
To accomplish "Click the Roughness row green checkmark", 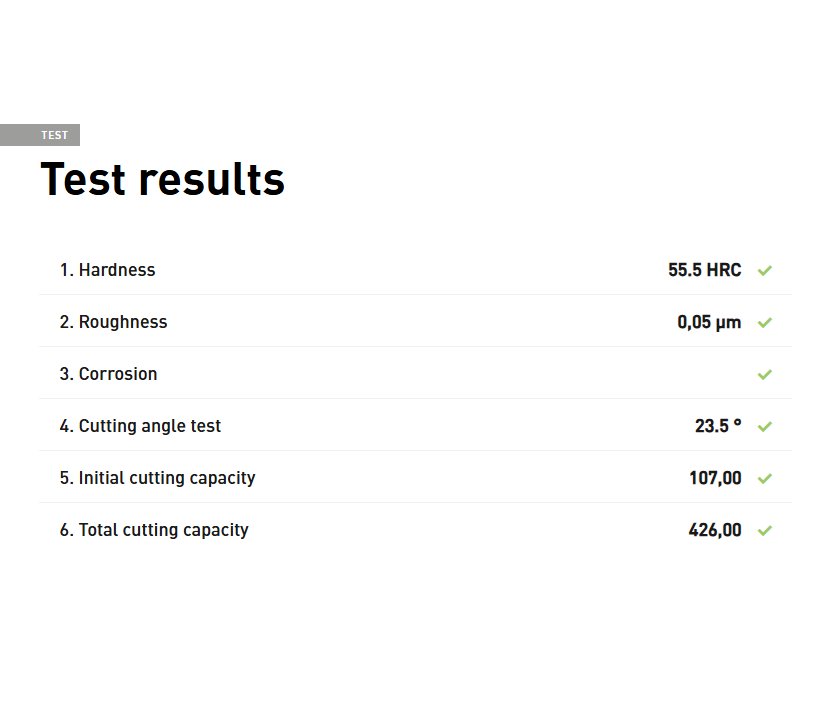I will click(x=765, y=323).
